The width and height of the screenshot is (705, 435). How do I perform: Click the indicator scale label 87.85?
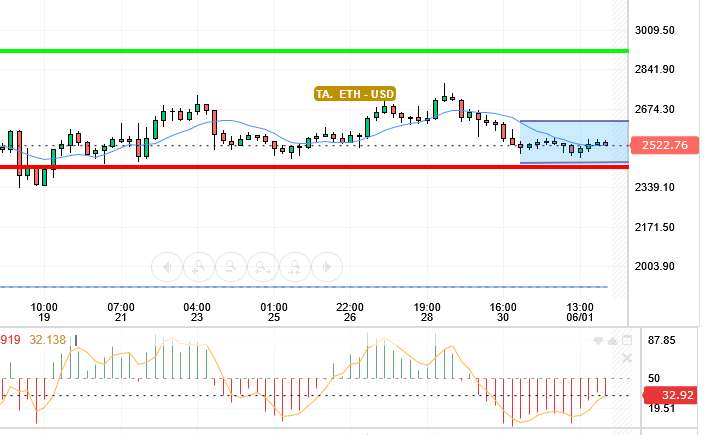click(661, 341)
